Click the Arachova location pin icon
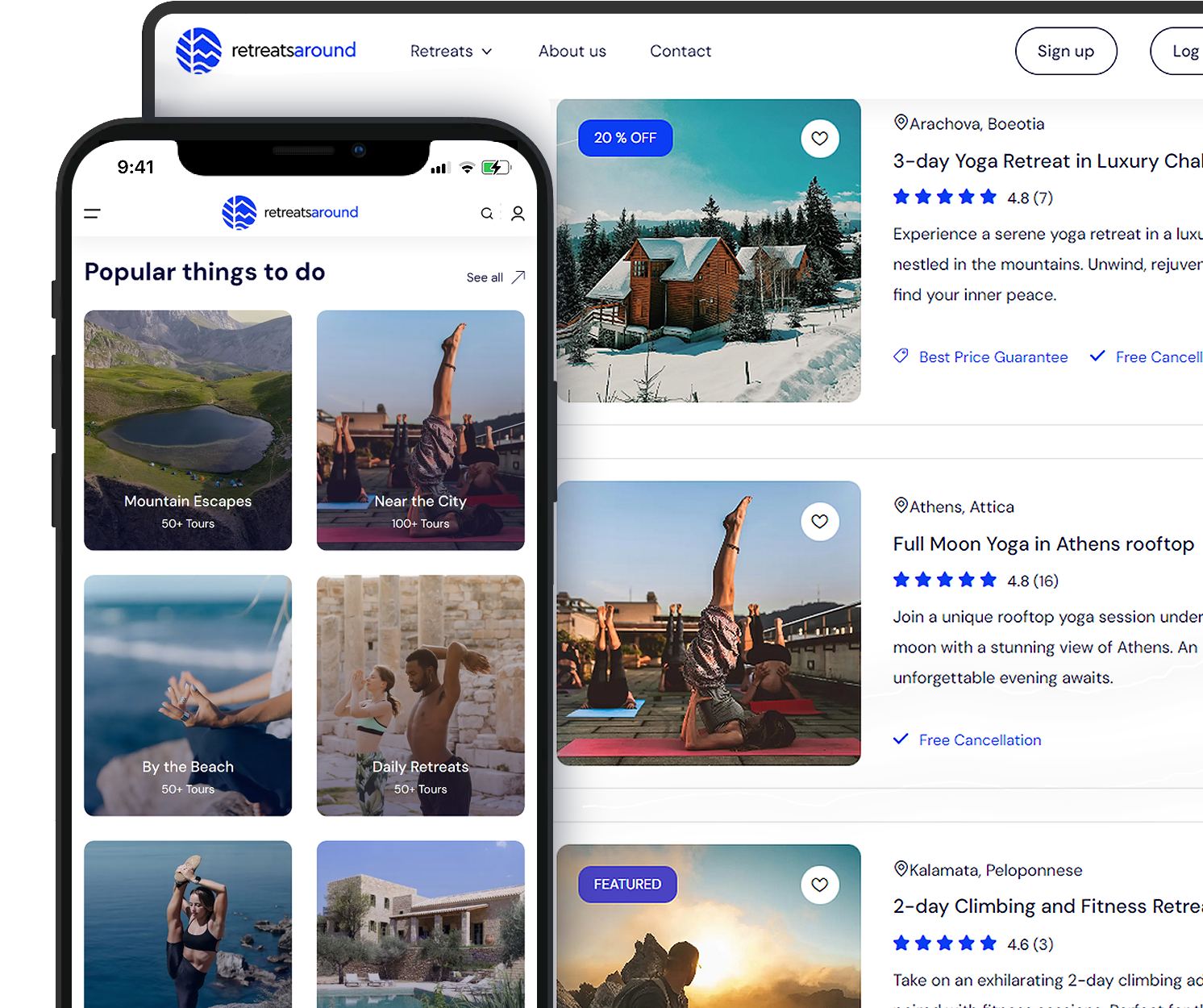The height and width of the screenshot is (1008, 1203). pos(901,123)
